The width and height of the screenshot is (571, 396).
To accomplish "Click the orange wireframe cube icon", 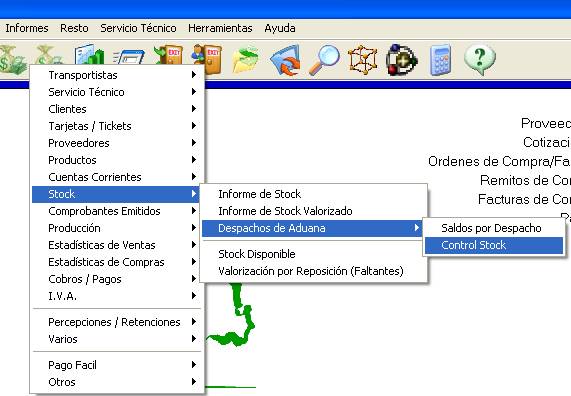I will click(363, 60).
